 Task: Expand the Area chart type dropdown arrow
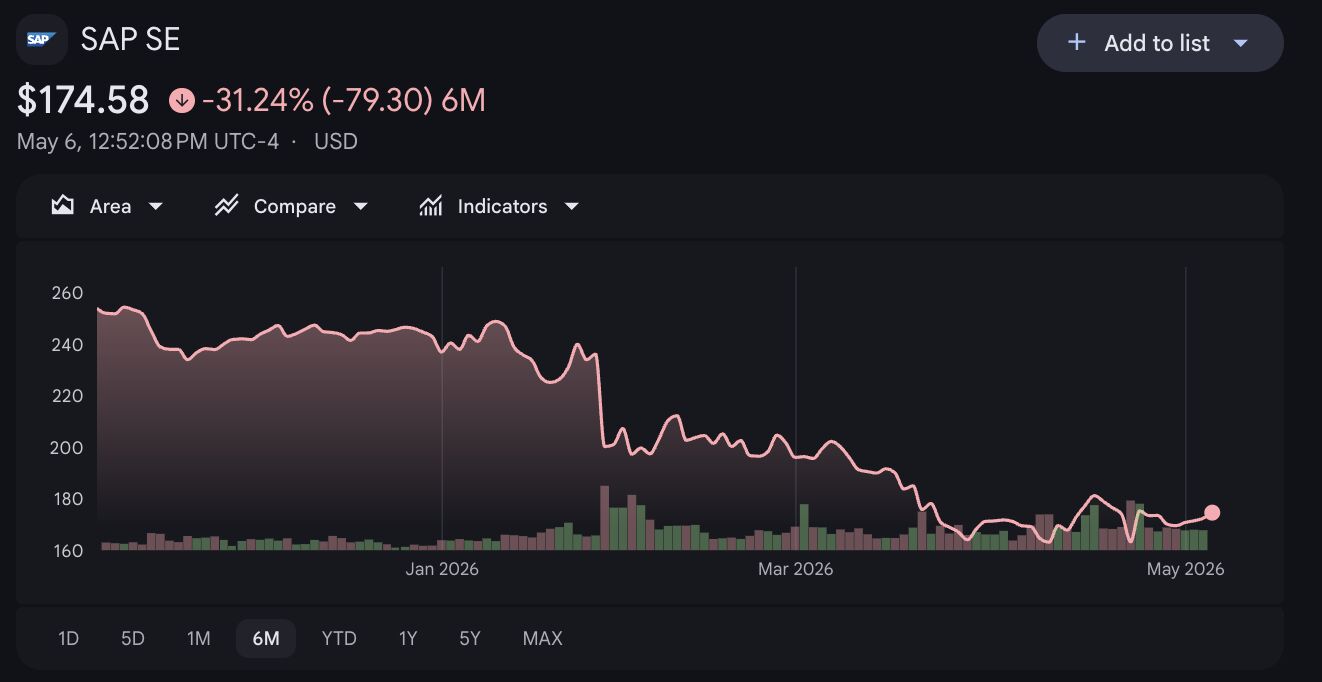155,206
